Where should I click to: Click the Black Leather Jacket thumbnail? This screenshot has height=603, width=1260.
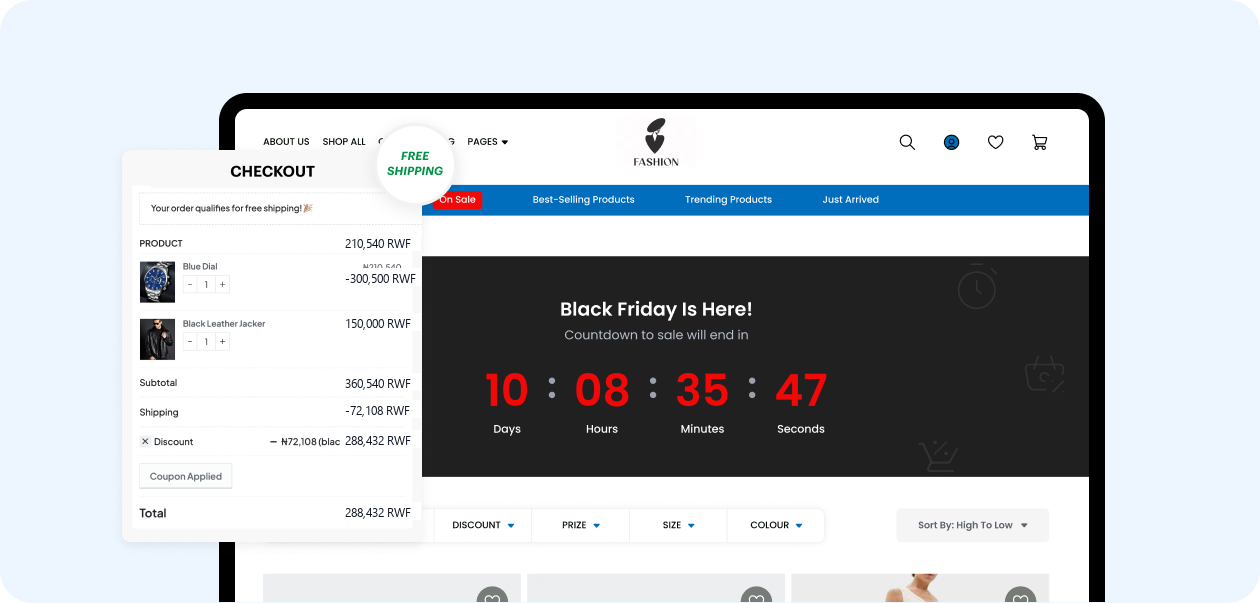pyautogui.click(x=157, y=339)
